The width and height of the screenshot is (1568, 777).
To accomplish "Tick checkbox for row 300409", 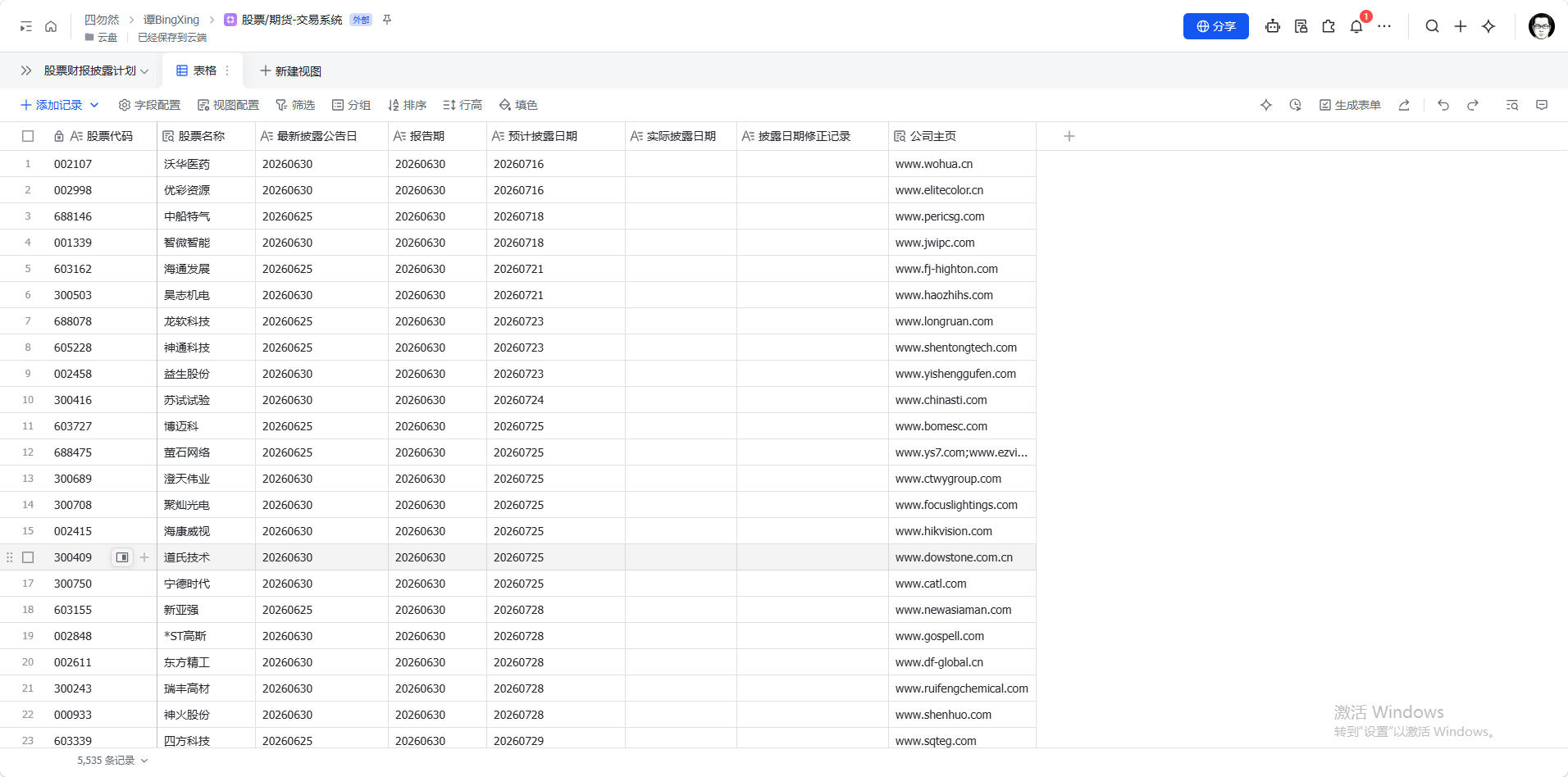I will tap(28, 557).
